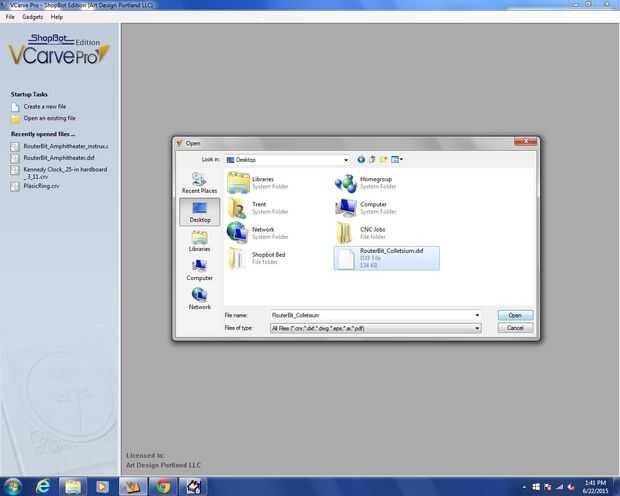Select the Libraries system folder in the file list

[258, 182]
